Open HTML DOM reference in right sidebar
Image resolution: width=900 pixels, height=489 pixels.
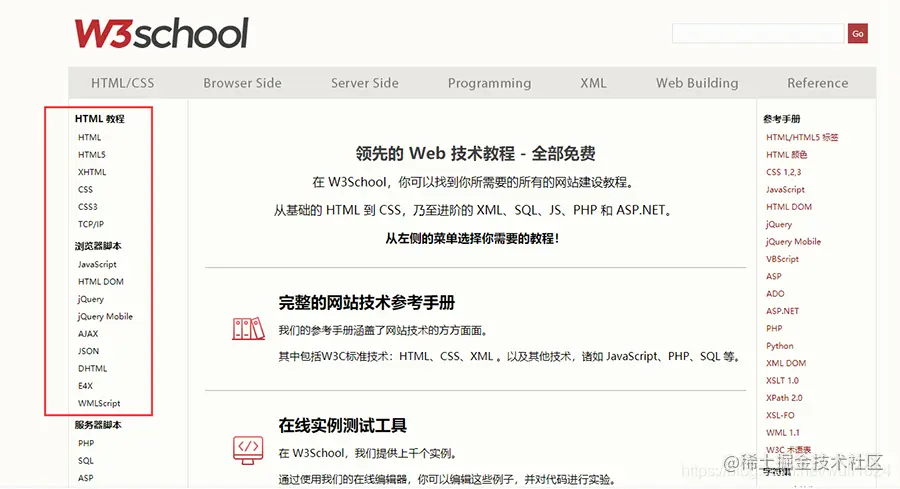pyautogui.click(x=789, y=207)
